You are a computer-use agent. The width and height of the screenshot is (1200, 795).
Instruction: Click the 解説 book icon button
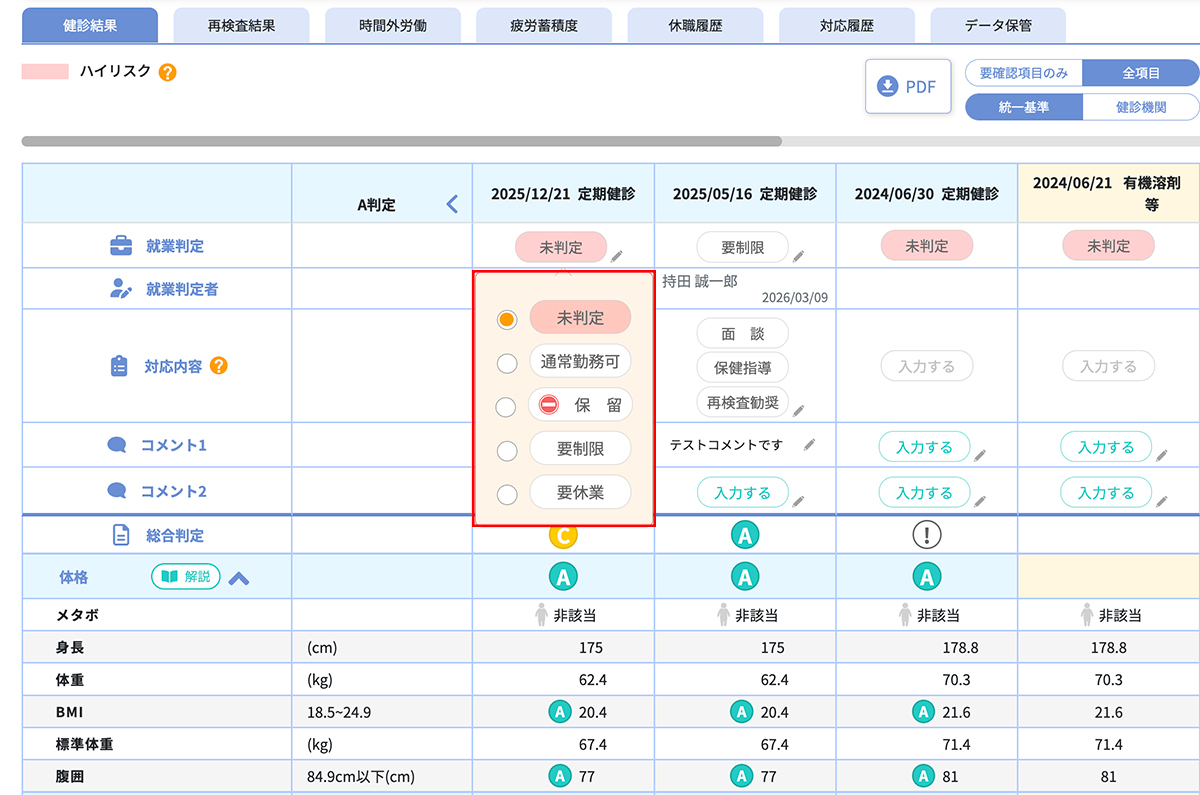[x=185, y=577]
